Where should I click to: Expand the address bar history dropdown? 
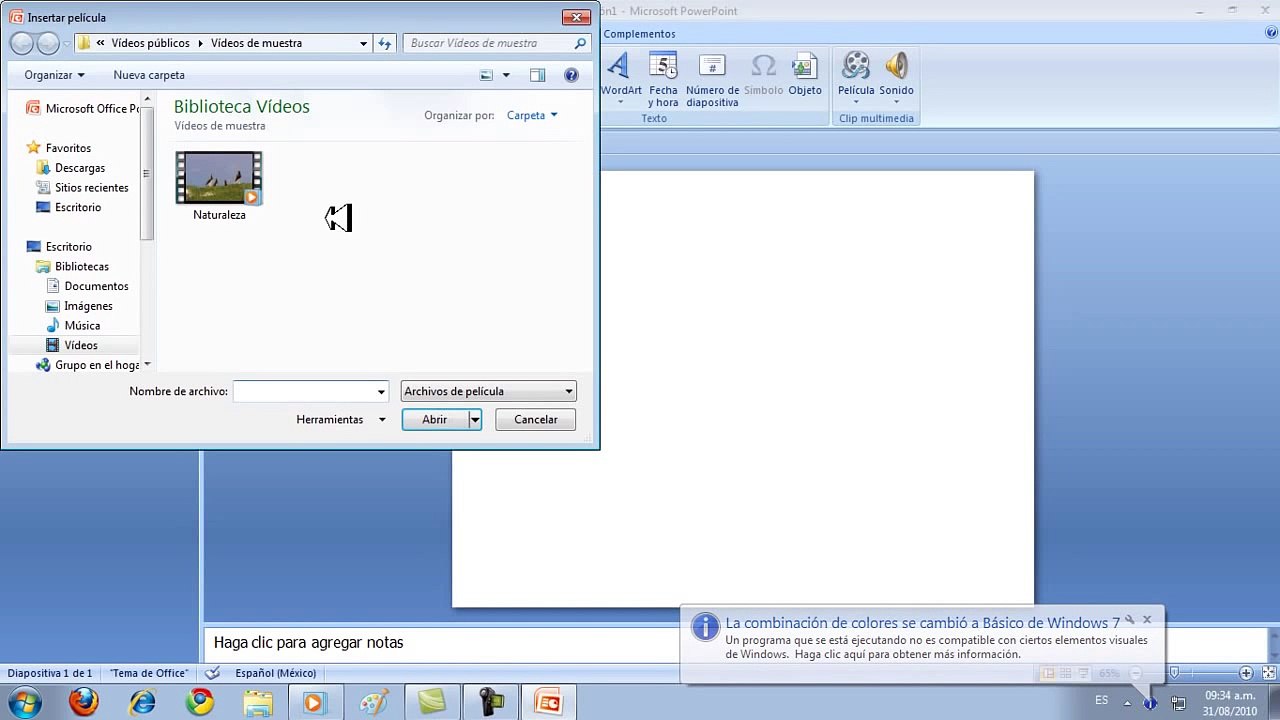[x=363, y=43]
